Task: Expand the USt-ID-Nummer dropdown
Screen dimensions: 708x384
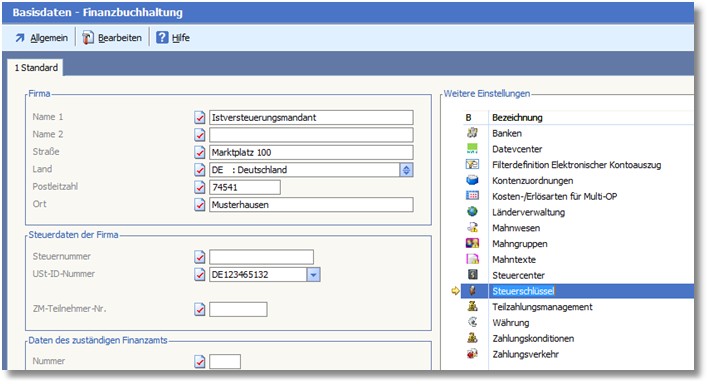Action: (x=313, y=274)
